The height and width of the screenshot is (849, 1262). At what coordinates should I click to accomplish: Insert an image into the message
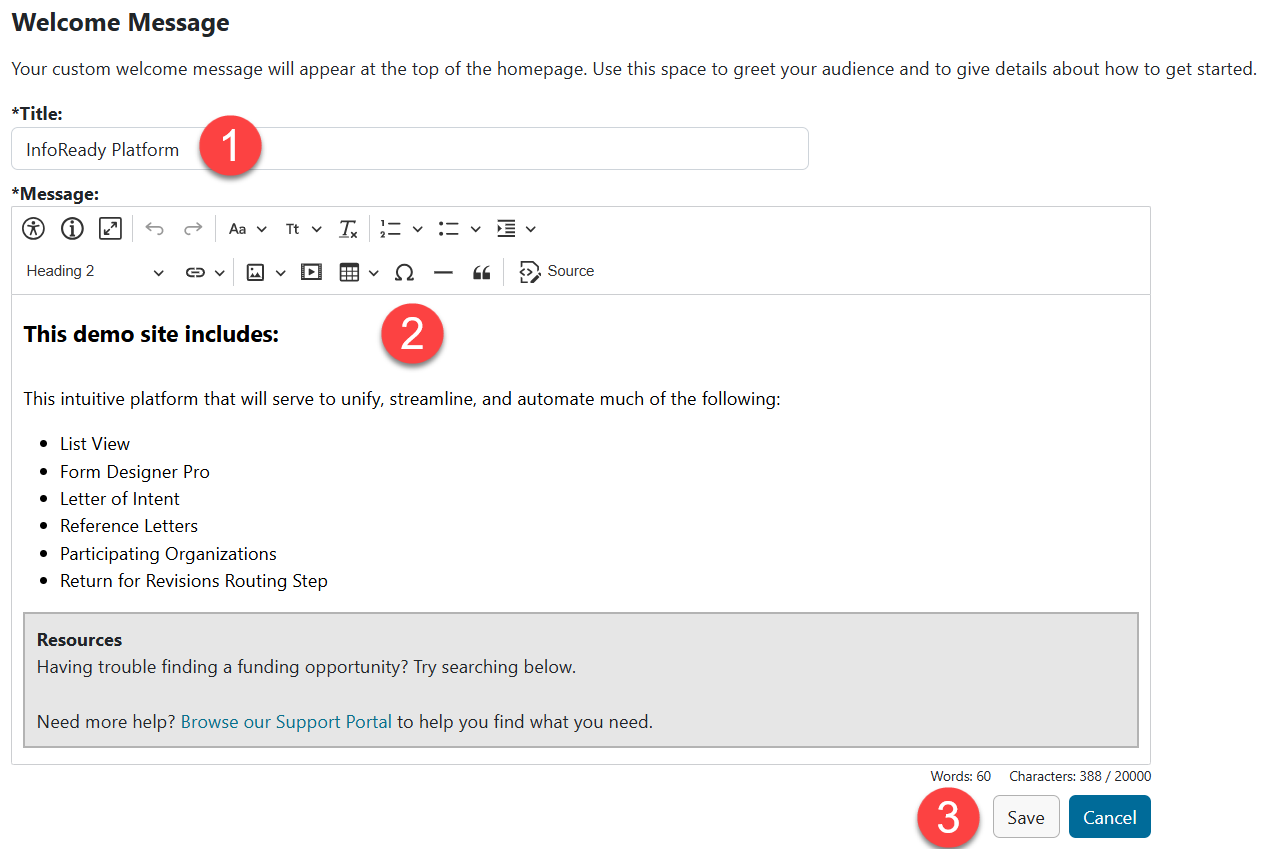click(255, 272)
